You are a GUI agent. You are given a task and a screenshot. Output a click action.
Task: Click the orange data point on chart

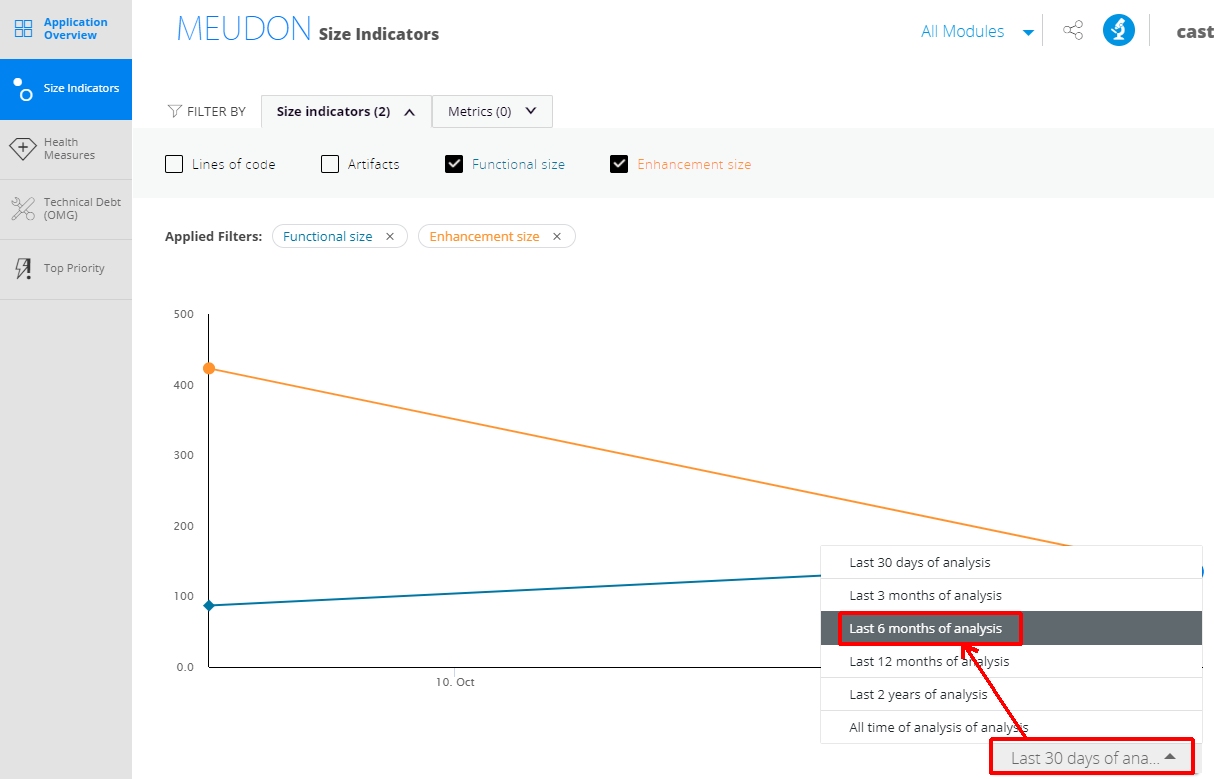coord(209,368)
